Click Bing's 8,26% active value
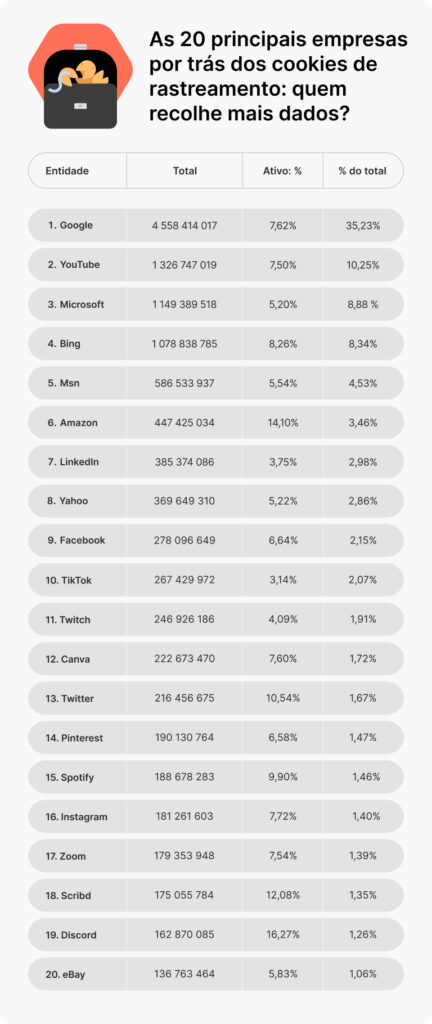This screenshot has height=1024, width=432. click(283, 344)
